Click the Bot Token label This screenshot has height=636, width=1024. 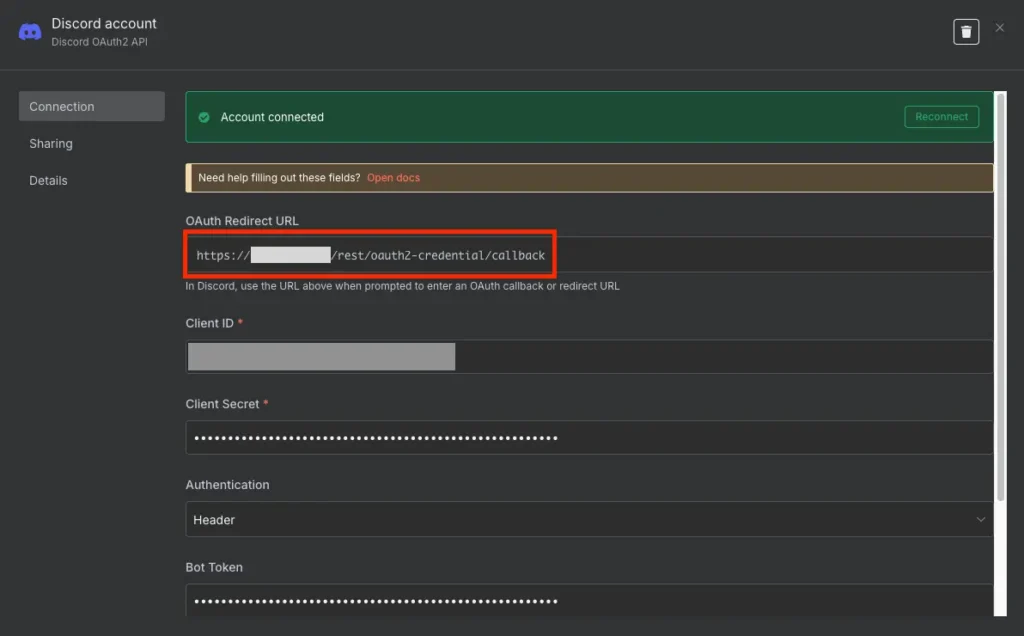(214, 567)
